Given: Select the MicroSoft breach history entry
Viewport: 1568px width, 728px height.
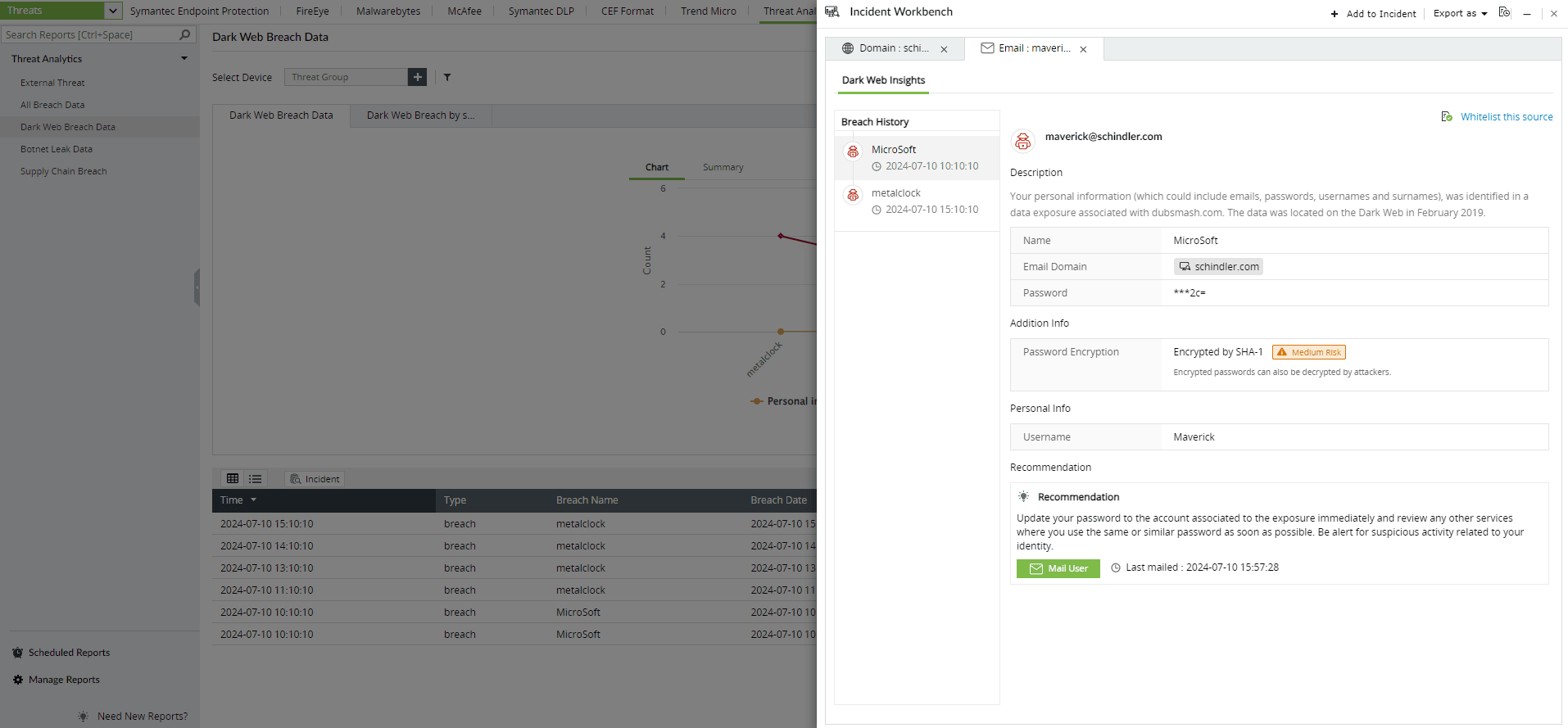Looking at the screenshot, I should pyautogui.click(x=917, y=157).
